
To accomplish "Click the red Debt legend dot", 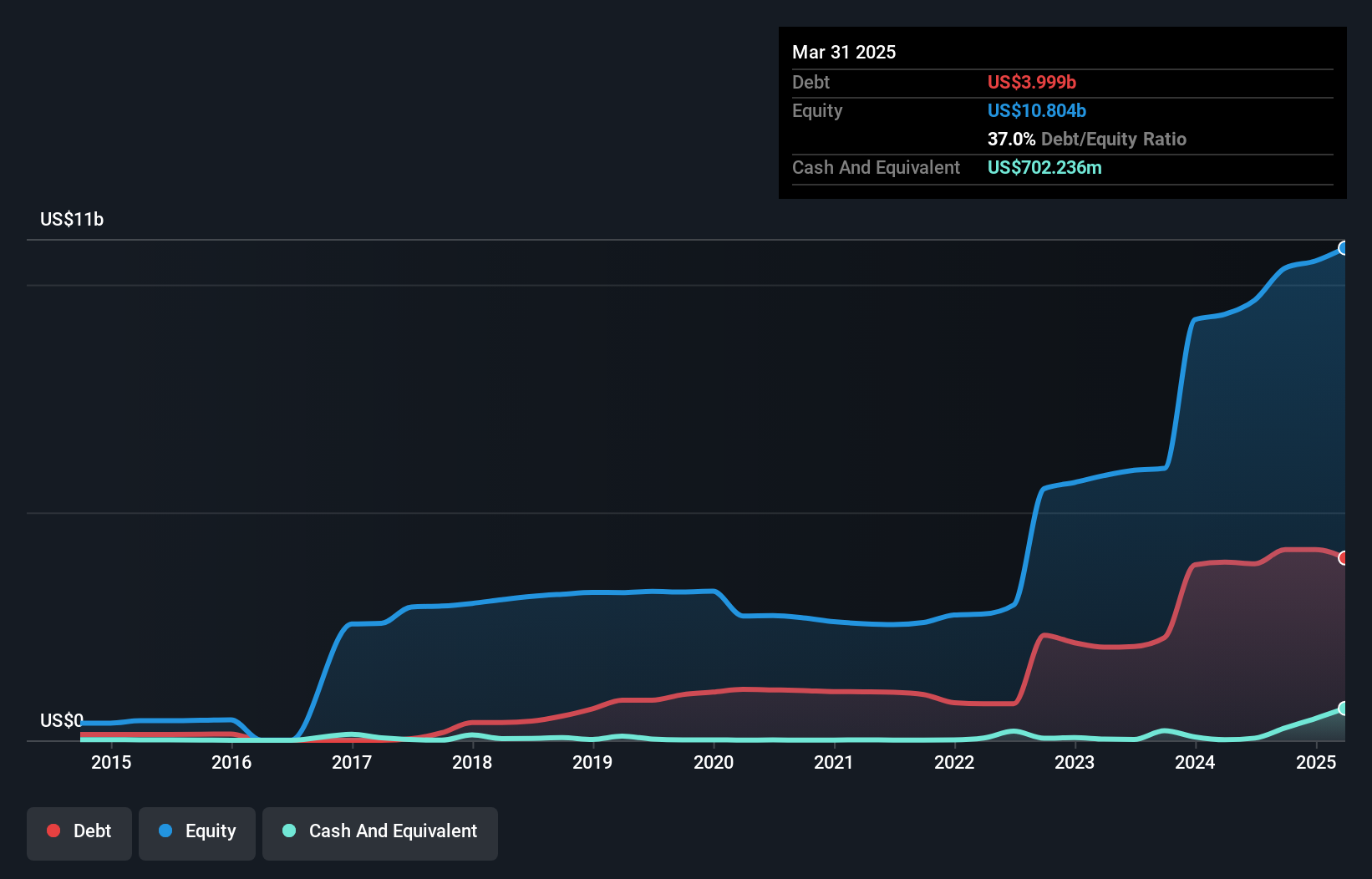I will click(x=53, y=831).
